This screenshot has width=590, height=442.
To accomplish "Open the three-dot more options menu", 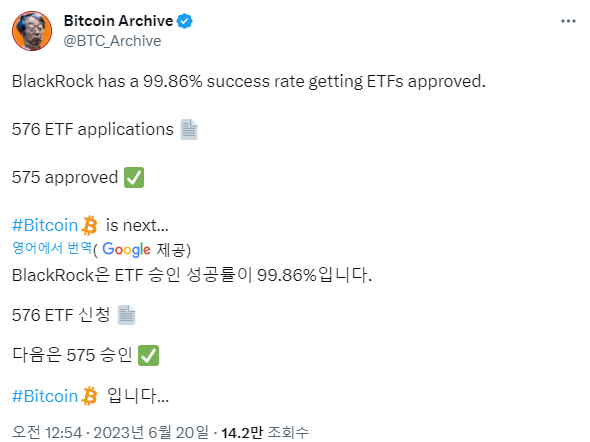I will [x=568, y=21].
